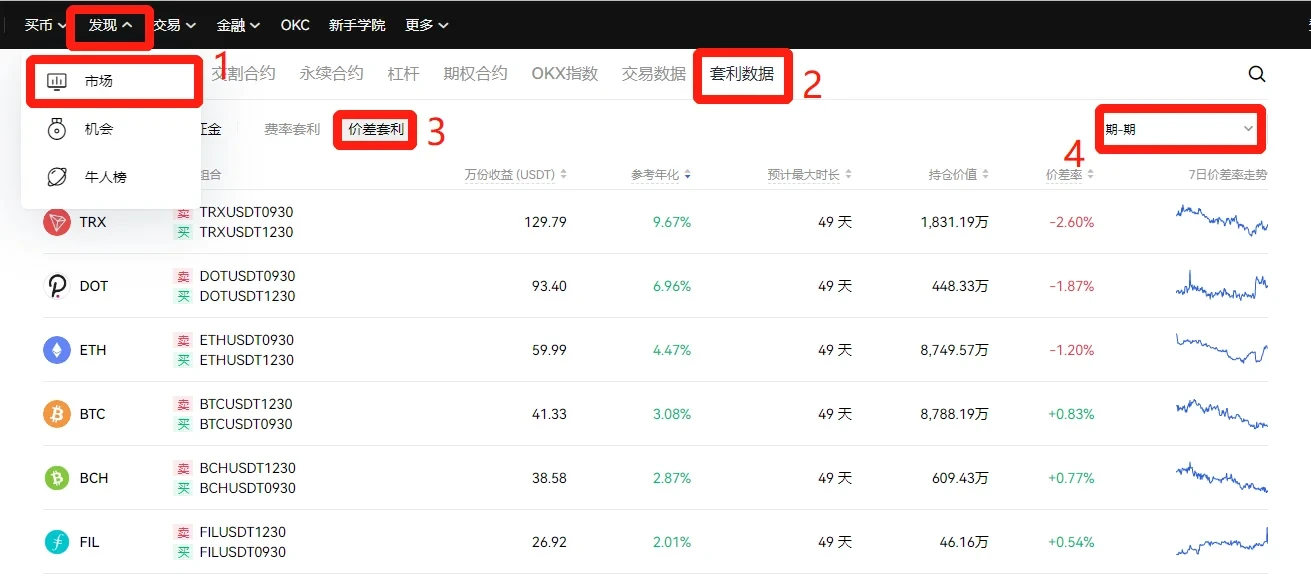
Task: Click the search magnifier icon
Action: (1257, 74)
